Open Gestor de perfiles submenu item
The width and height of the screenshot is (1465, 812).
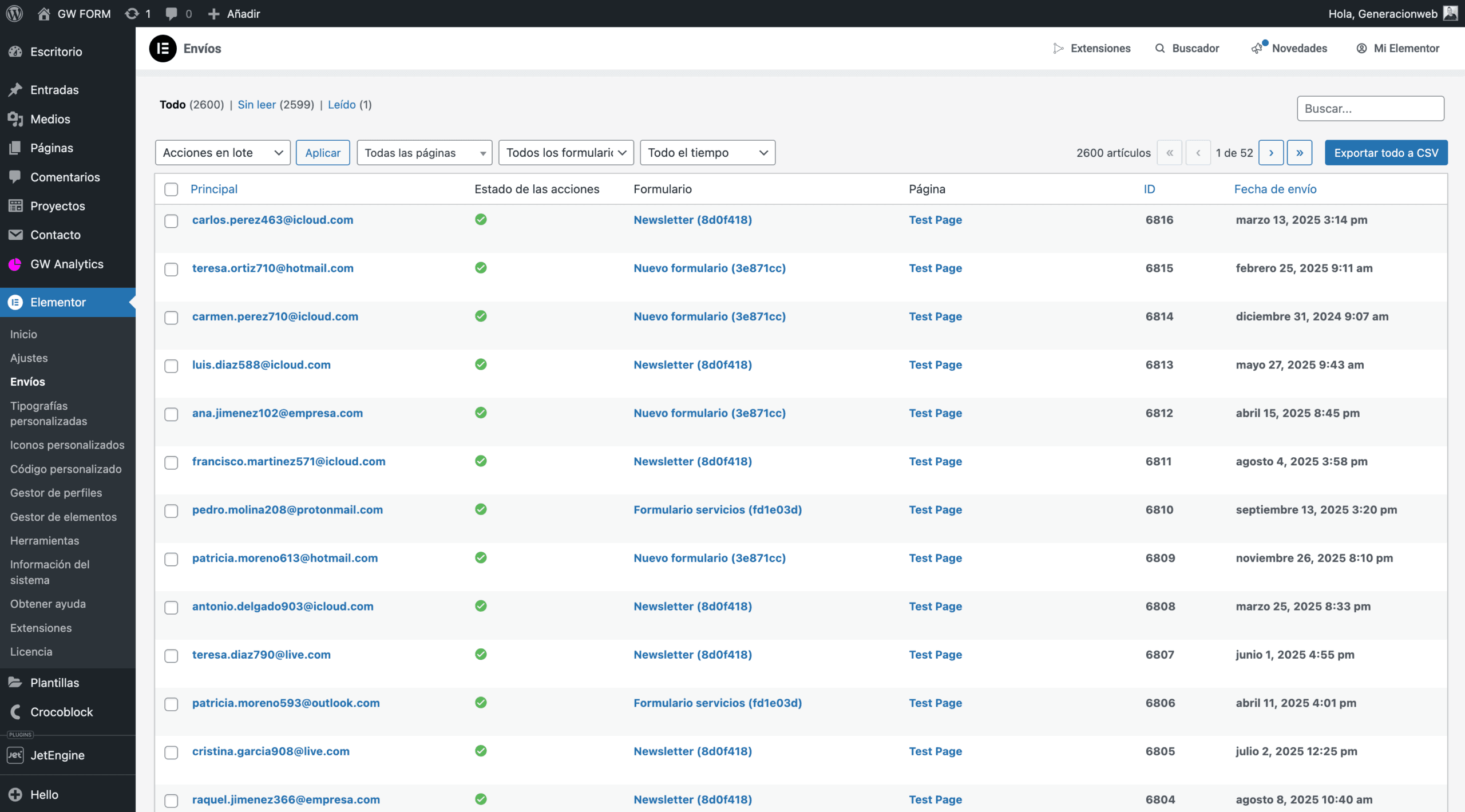tap(56, 493)
